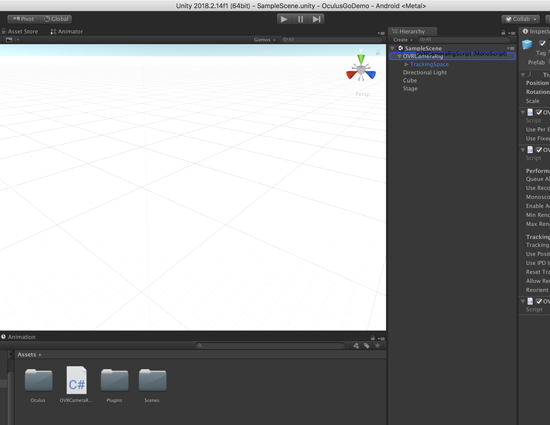
Task: Collapse the OVRCameraRig tree arrow
Action: [x=399, y=56]
